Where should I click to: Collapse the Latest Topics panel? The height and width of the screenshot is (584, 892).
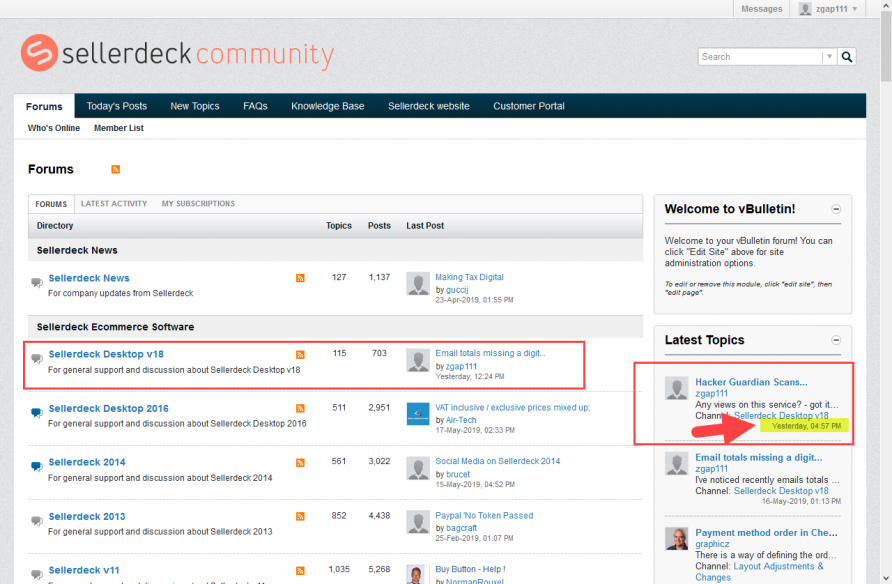pyautogui.click(x=836, y=341)
